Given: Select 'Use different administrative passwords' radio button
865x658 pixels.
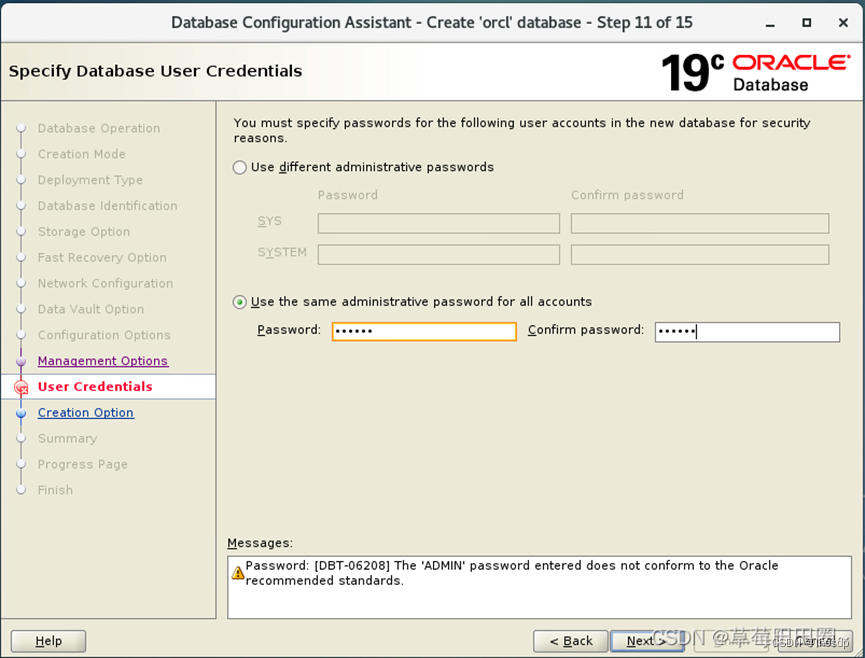Looking at the screenshot, I should click(x=239, y=167).
